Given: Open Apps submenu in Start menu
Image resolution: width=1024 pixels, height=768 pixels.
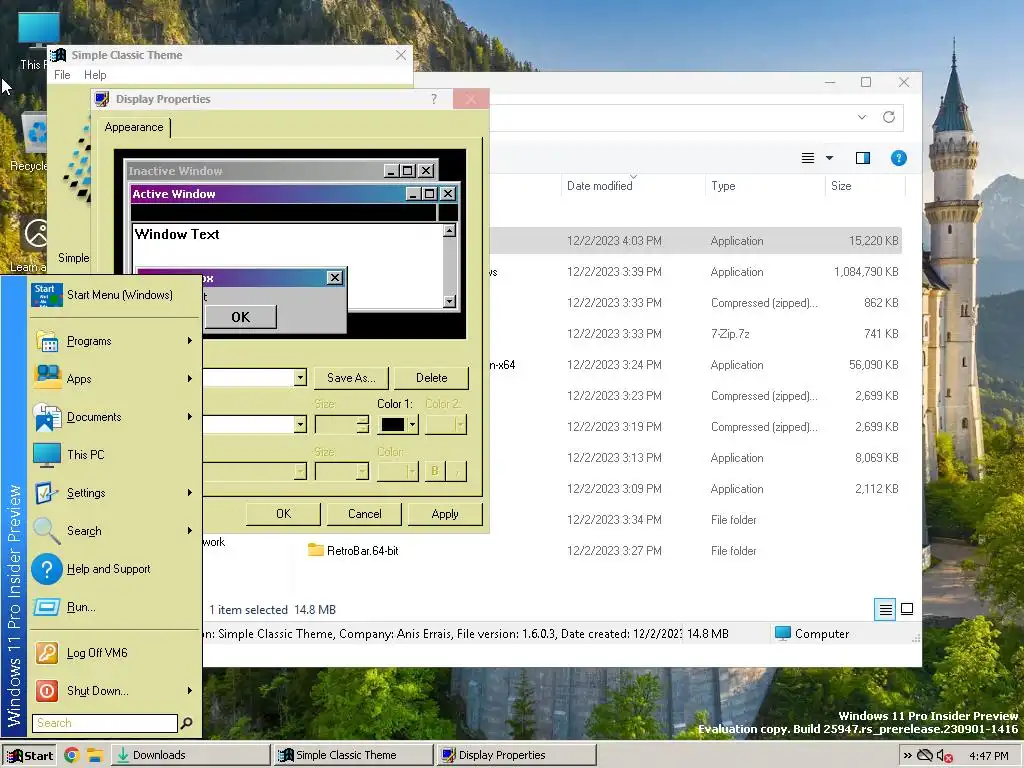Looking at the screenshot, I should 114,379.
